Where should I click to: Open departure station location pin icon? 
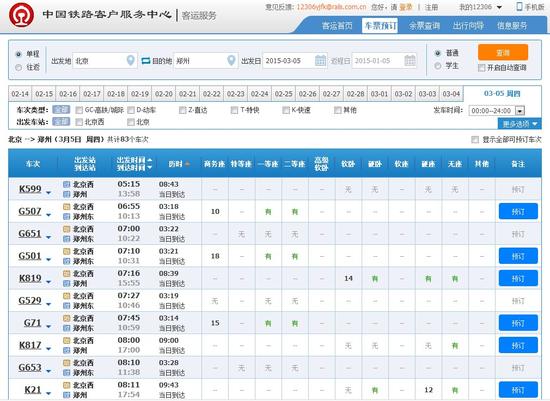tap(130, 60)
